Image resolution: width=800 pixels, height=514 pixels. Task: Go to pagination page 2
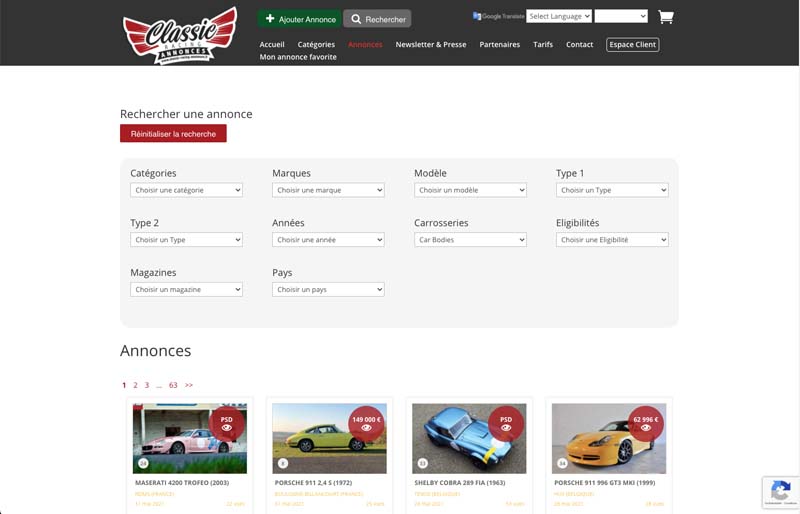[135, 385]
